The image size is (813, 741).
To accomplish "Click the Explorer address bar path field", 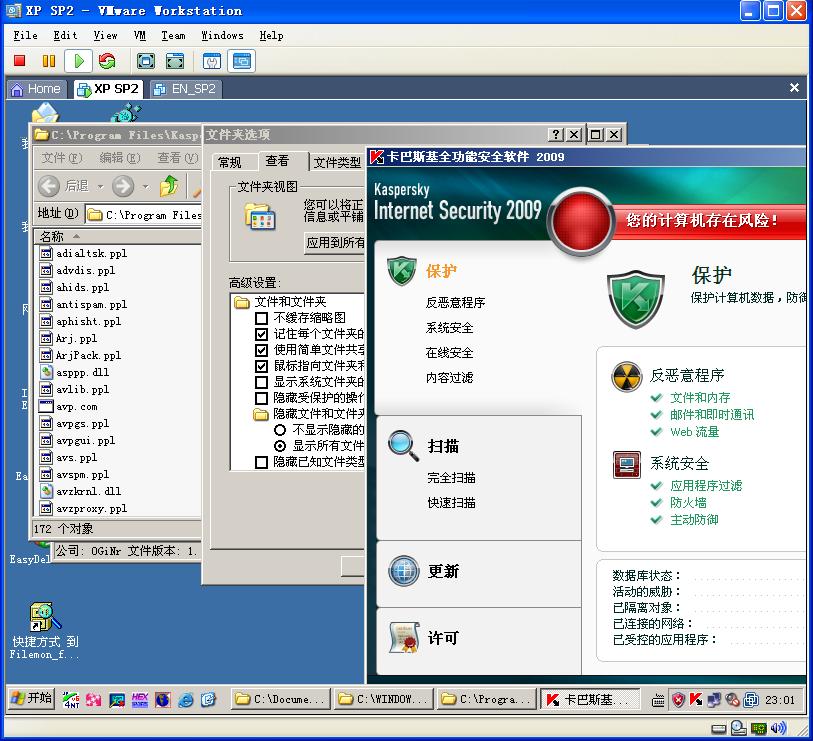I will click(x=144, y=214).
